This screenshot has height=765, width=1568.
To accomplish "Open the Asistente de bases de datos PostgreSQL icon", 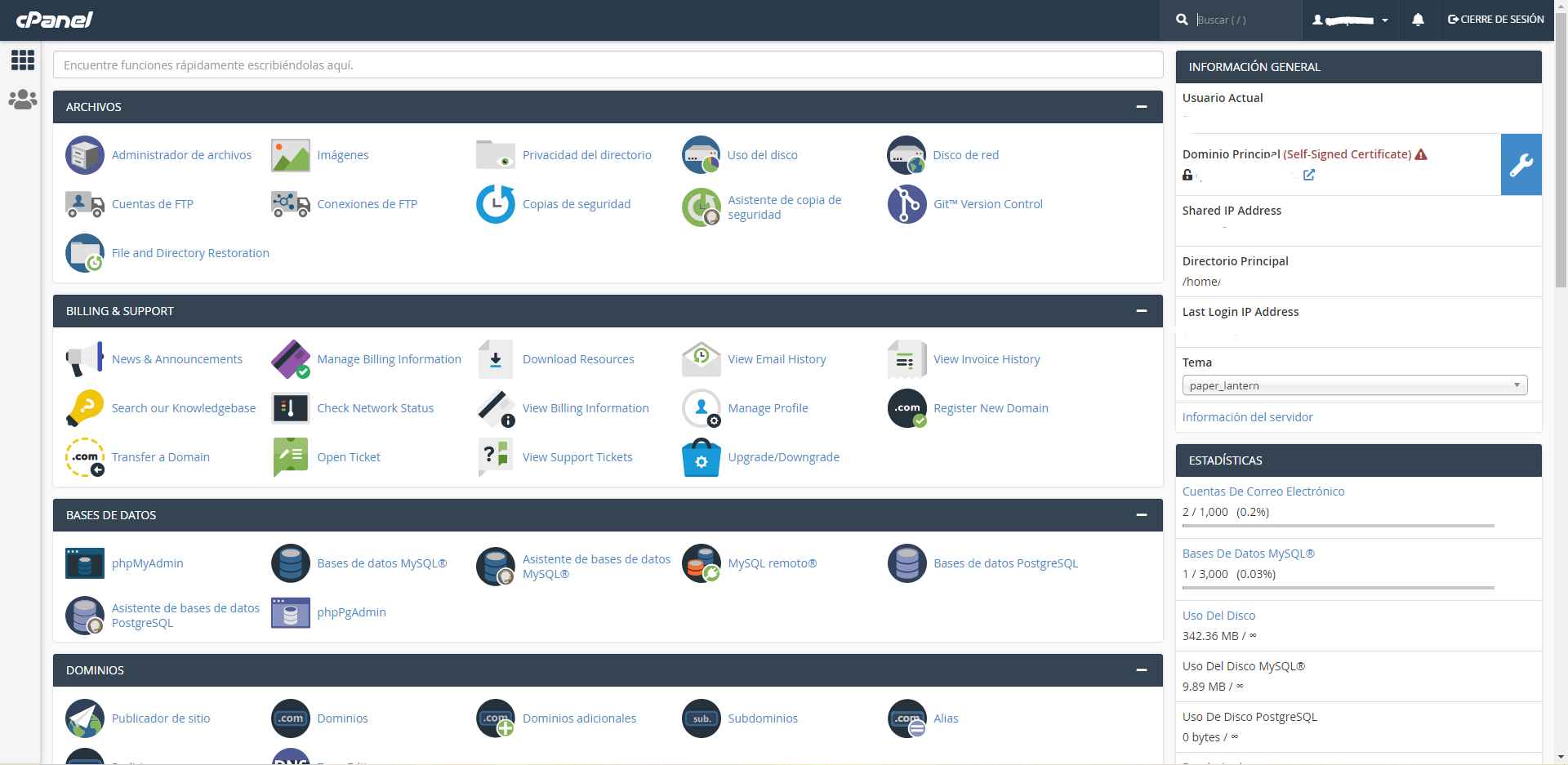I will pos(85,616).
